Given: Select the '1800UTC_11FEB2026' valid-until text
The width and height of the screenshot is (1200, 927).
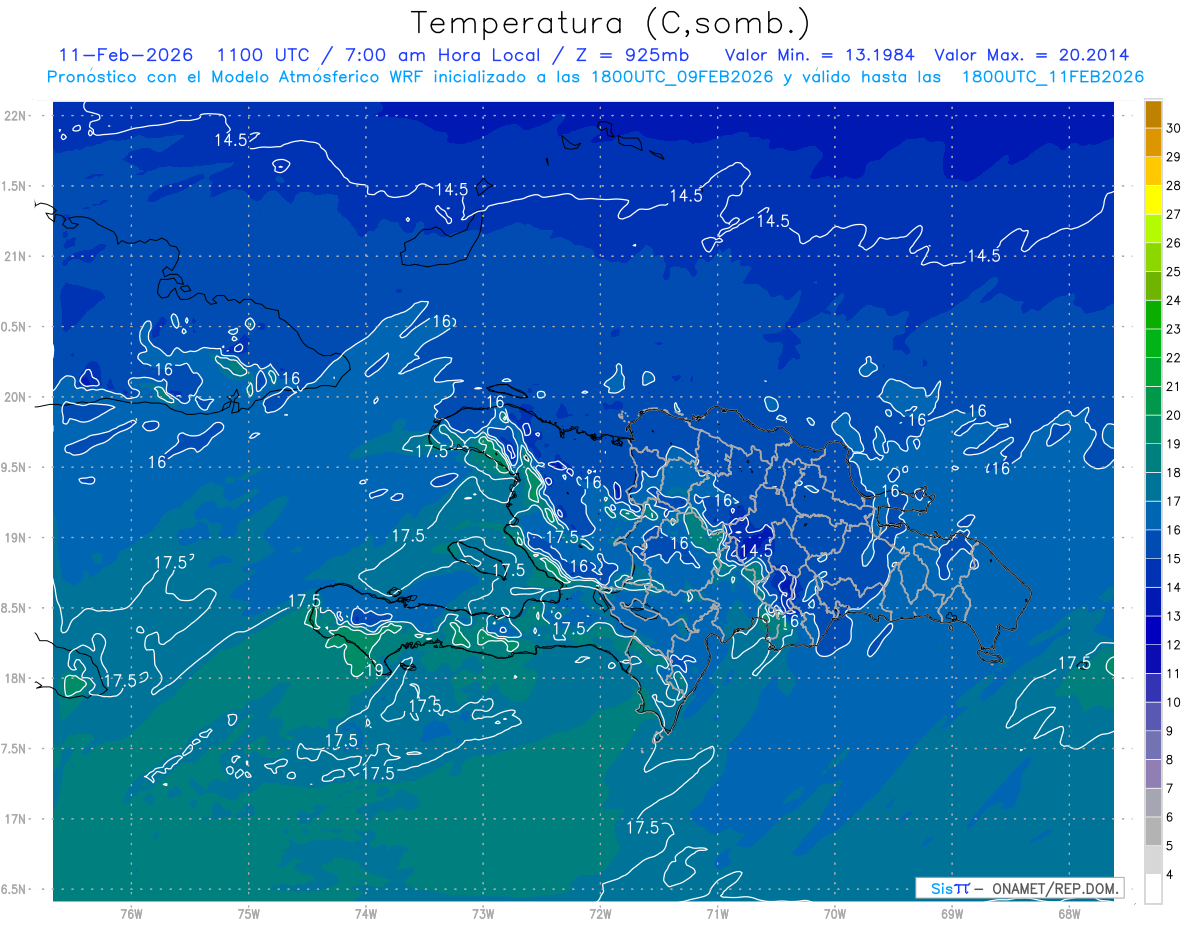Looking at the screenshot, I should coord(1052,77).
